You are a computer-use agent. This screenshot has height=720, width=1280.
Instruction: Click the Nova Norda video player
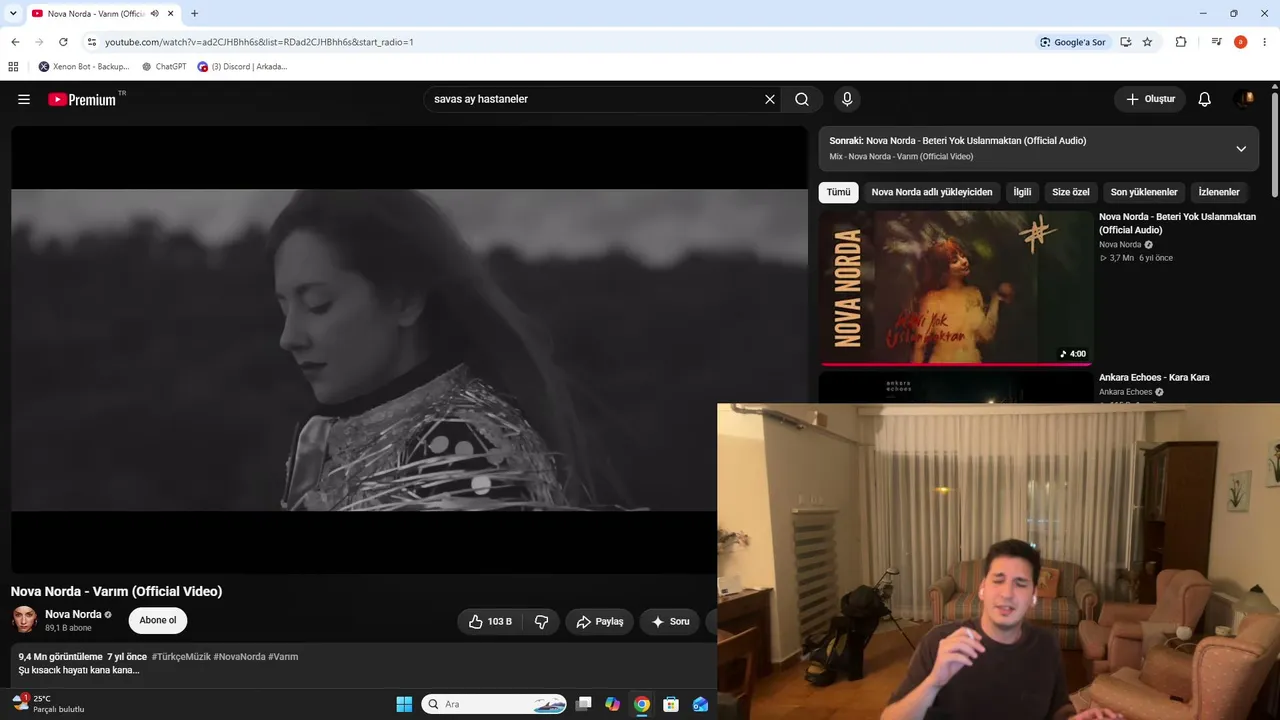click(409, 350)
